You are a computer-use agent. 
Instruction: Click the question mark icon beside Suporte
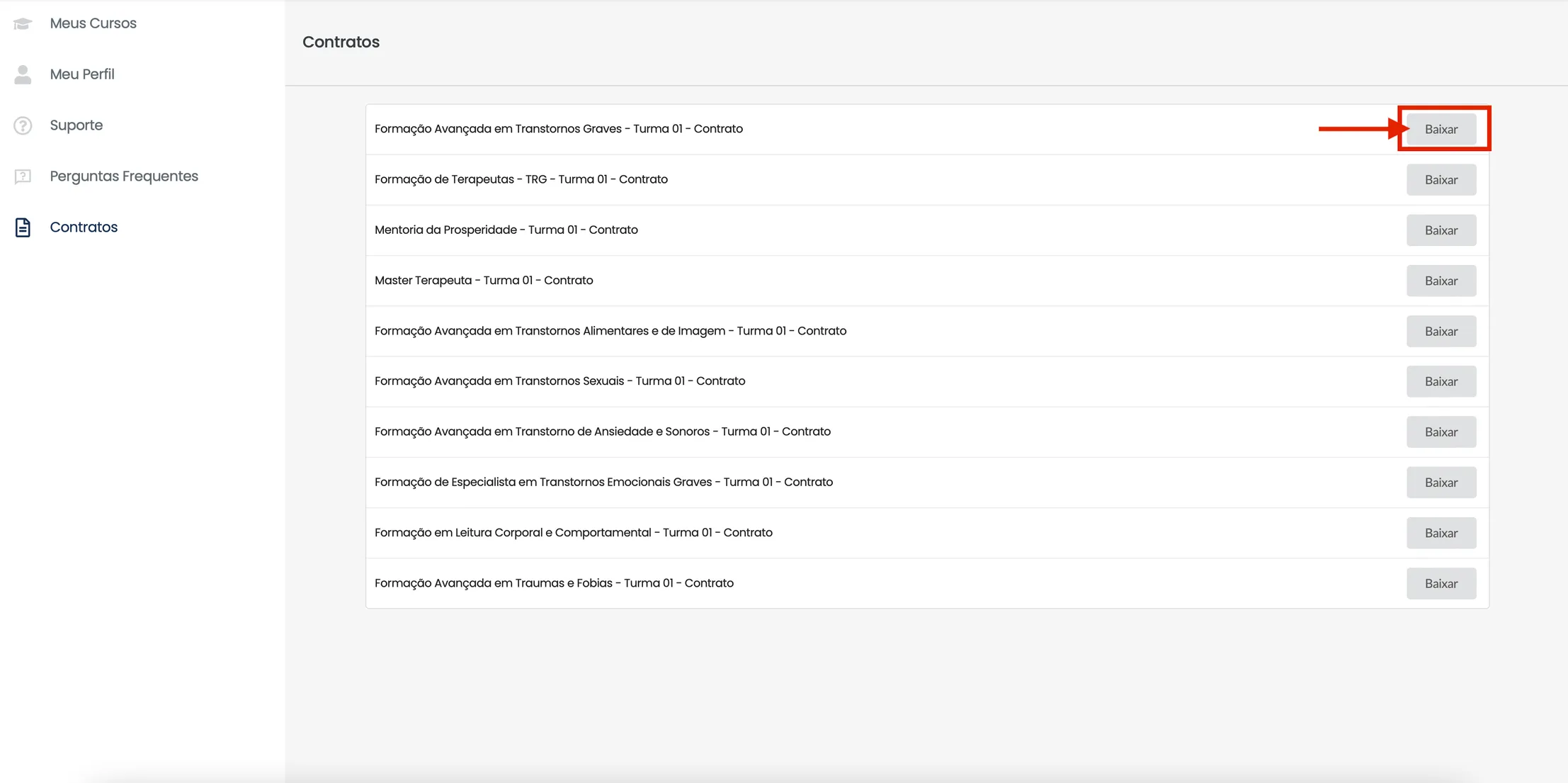(23, 125)
